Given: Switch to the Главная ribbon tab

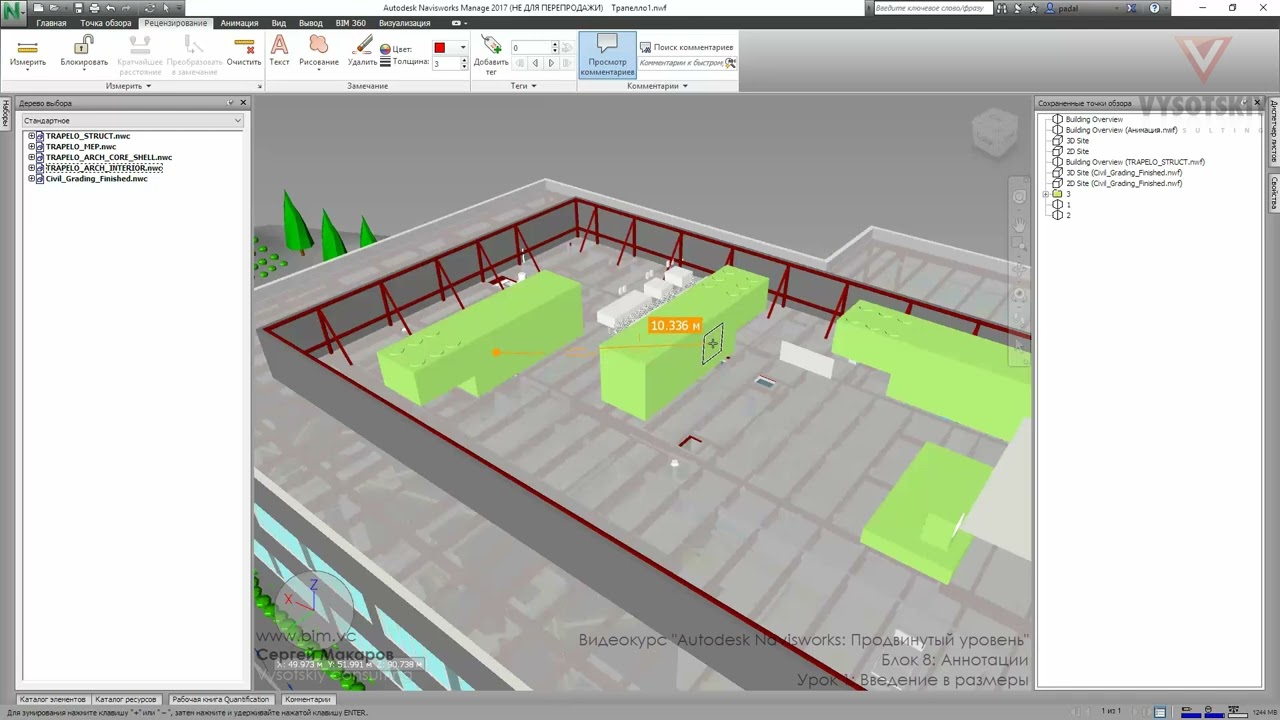Looking at the screenshot, I should coord(51,23).
